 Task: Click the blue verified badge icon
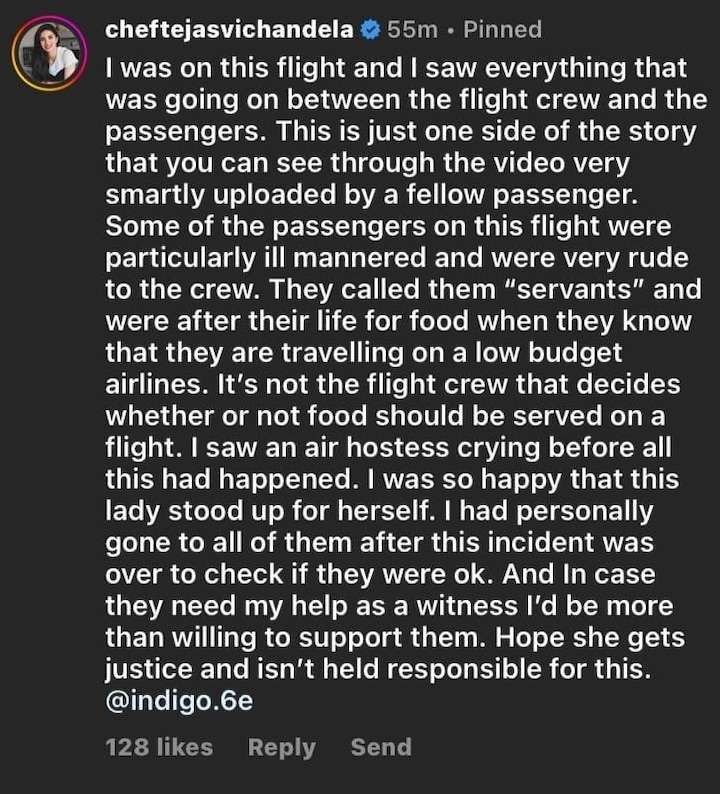coord(371,30)
